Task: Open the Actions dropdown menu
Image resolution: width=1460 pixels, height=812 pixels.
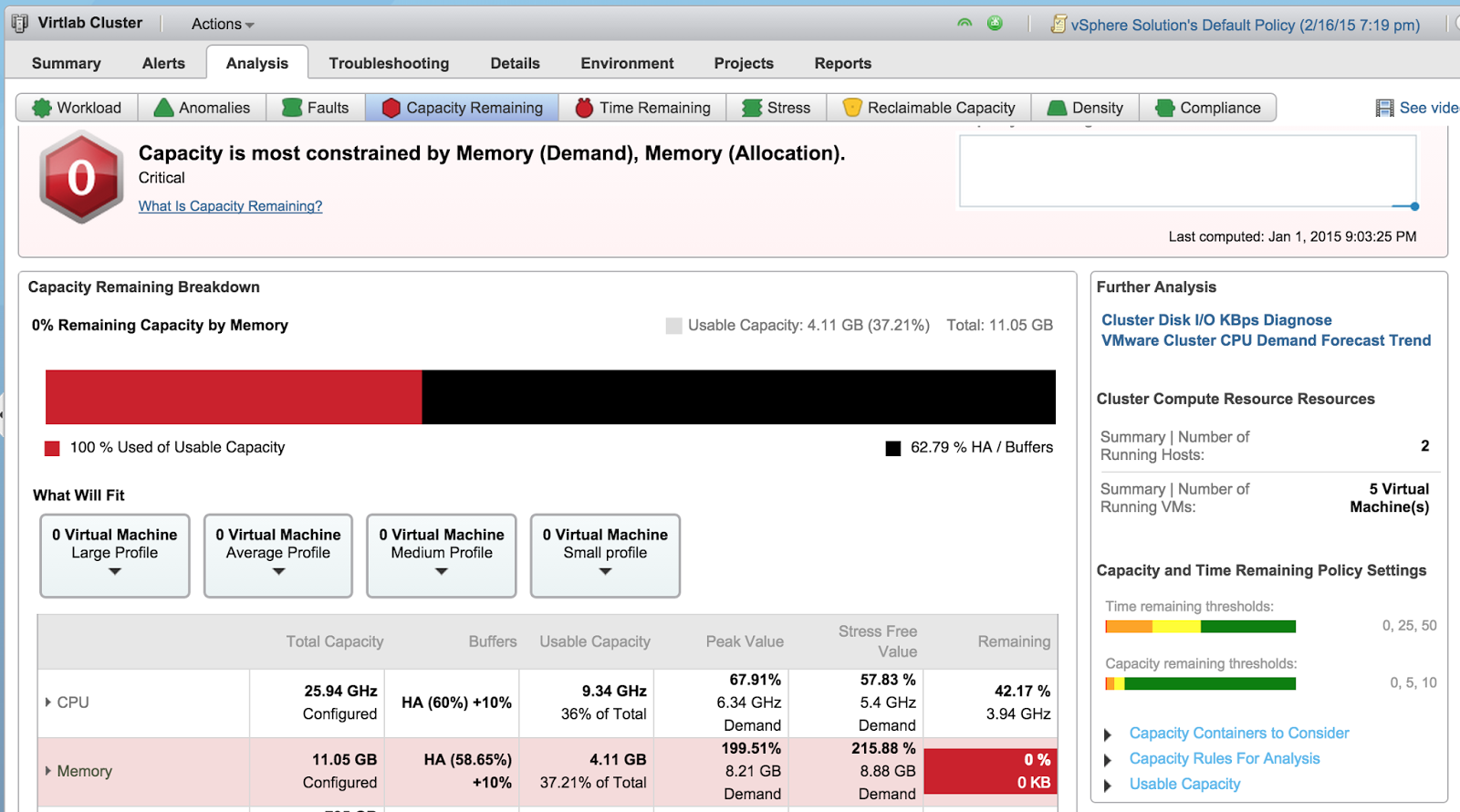Action: pos(223,25)
